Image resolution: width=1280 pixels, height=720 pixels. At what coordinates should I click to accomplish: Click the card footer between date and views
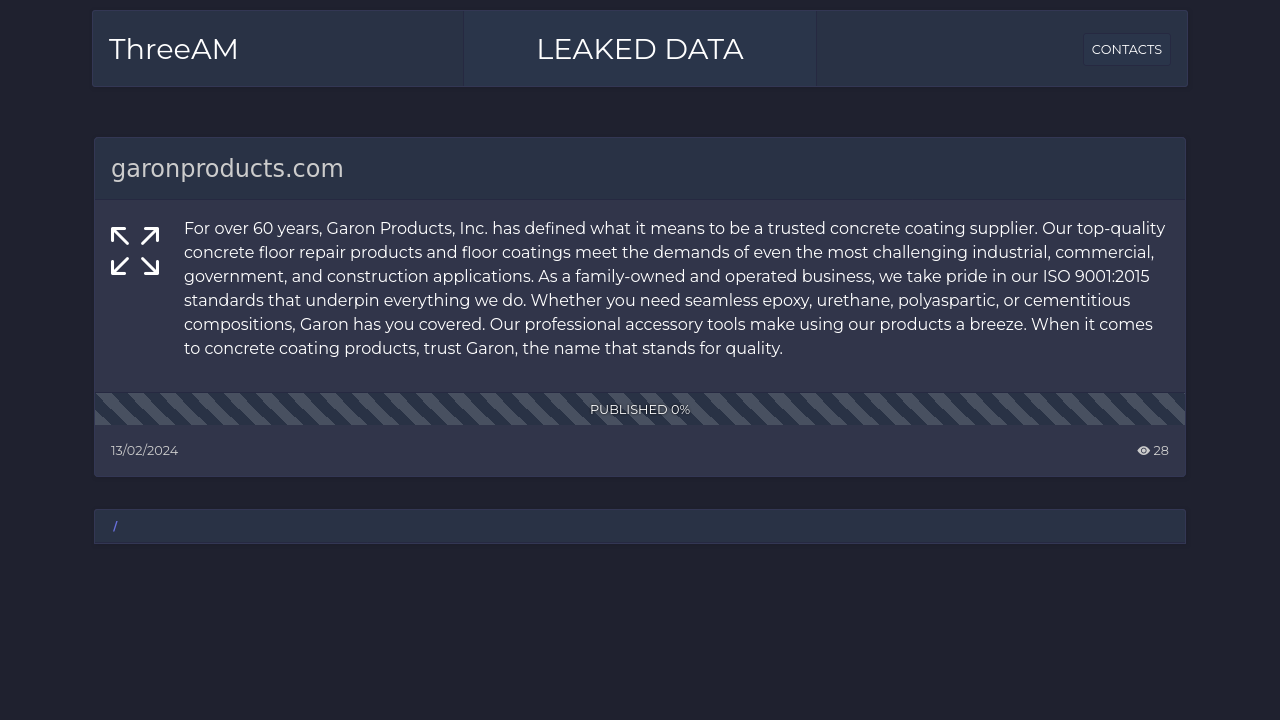pos(657,451)
